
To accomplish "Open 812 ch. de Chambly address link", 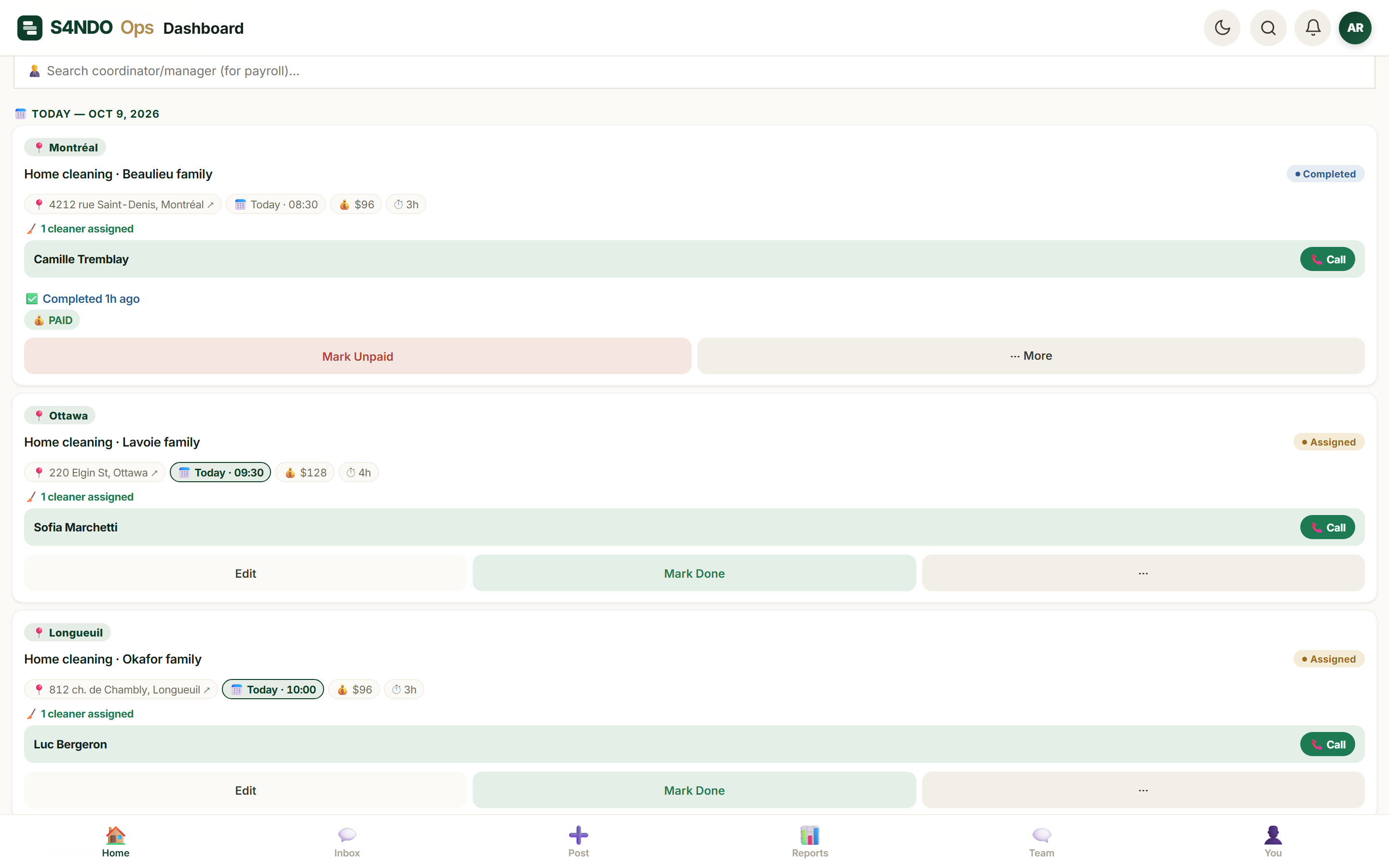I will coord(121,690).
